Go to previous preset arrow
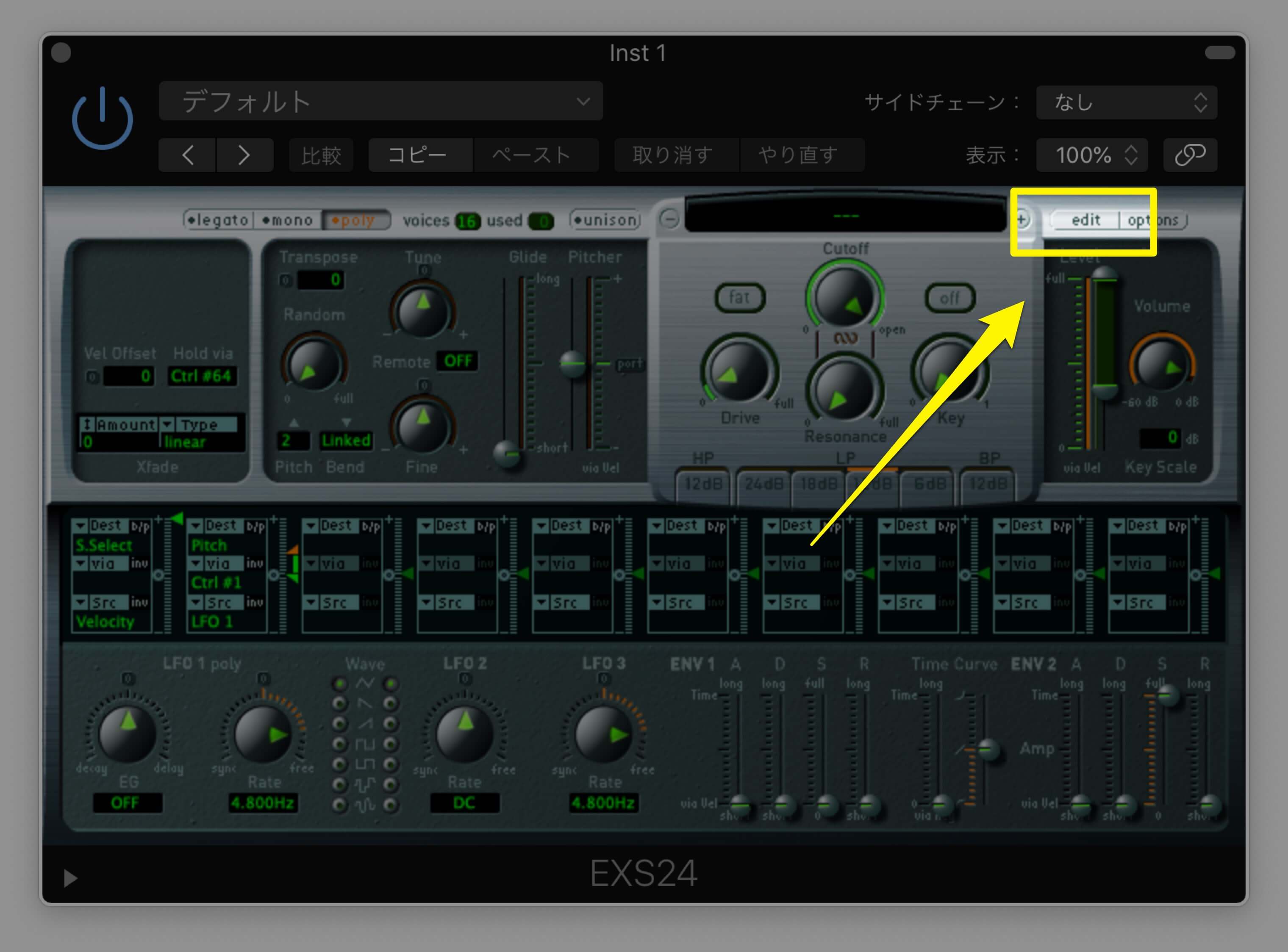Screen dimensions: 1288x952 point(187,155)
